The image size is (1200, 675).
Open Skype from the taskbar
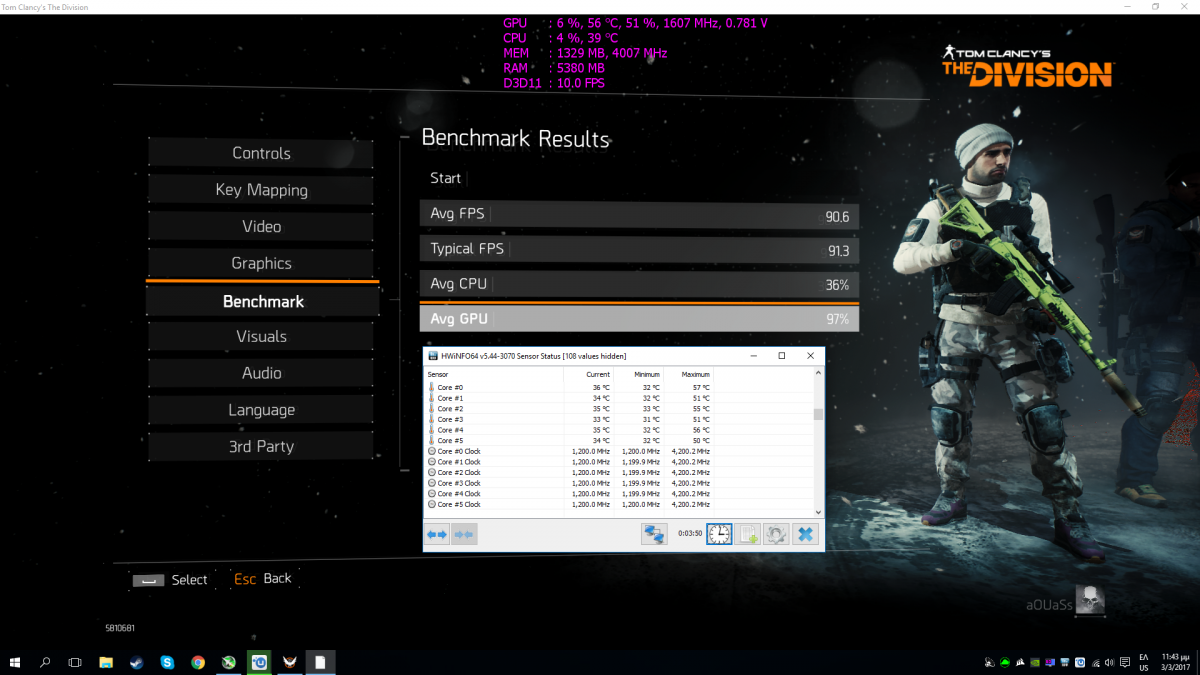tap(167, 662)
